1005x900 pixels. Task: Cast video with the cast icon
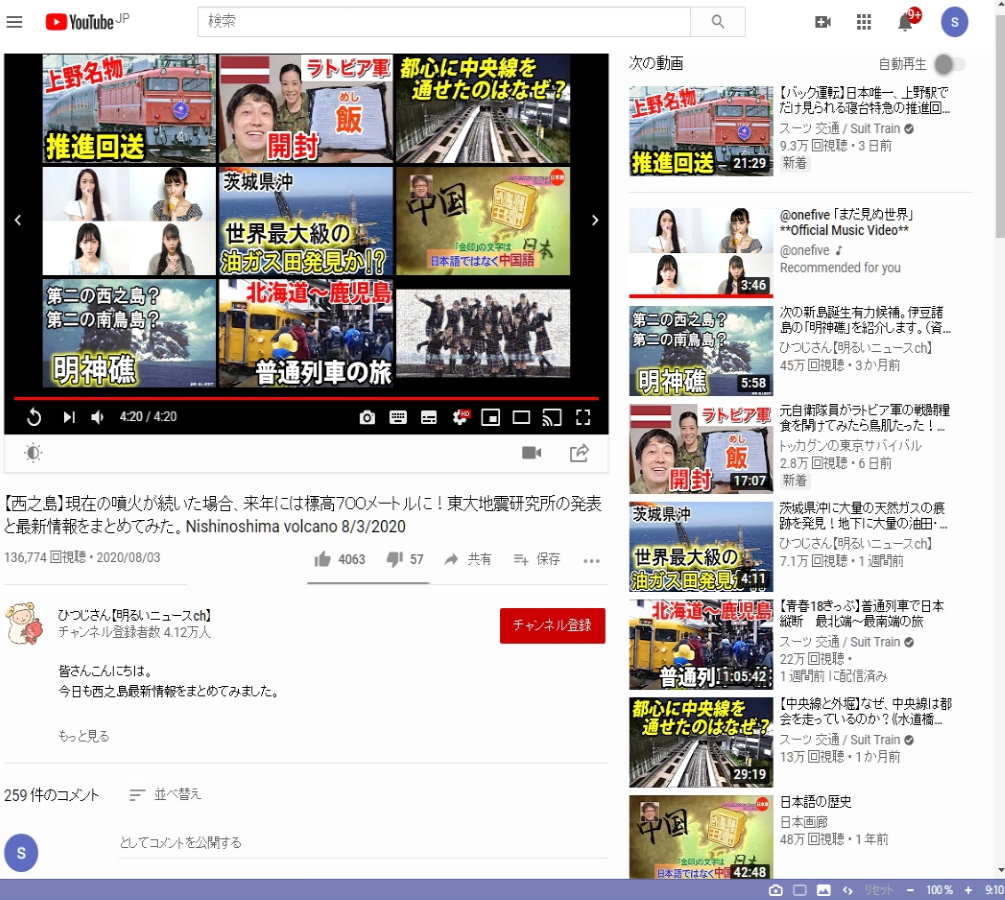coord(552,418)
